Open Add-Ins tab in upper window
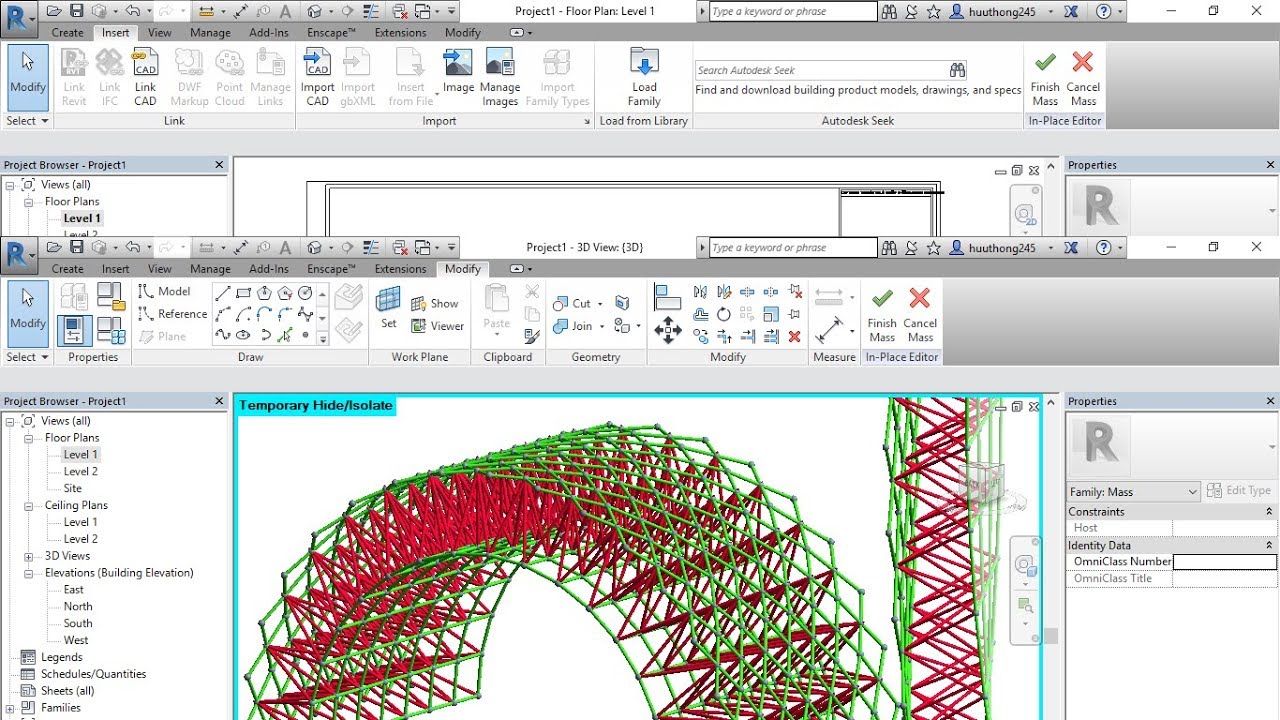 (x=269, y=32)
